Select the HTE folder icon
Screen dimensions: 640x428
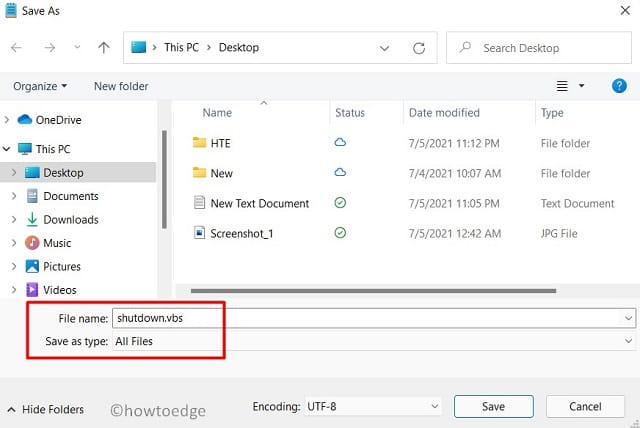click(x=198, y=143)
